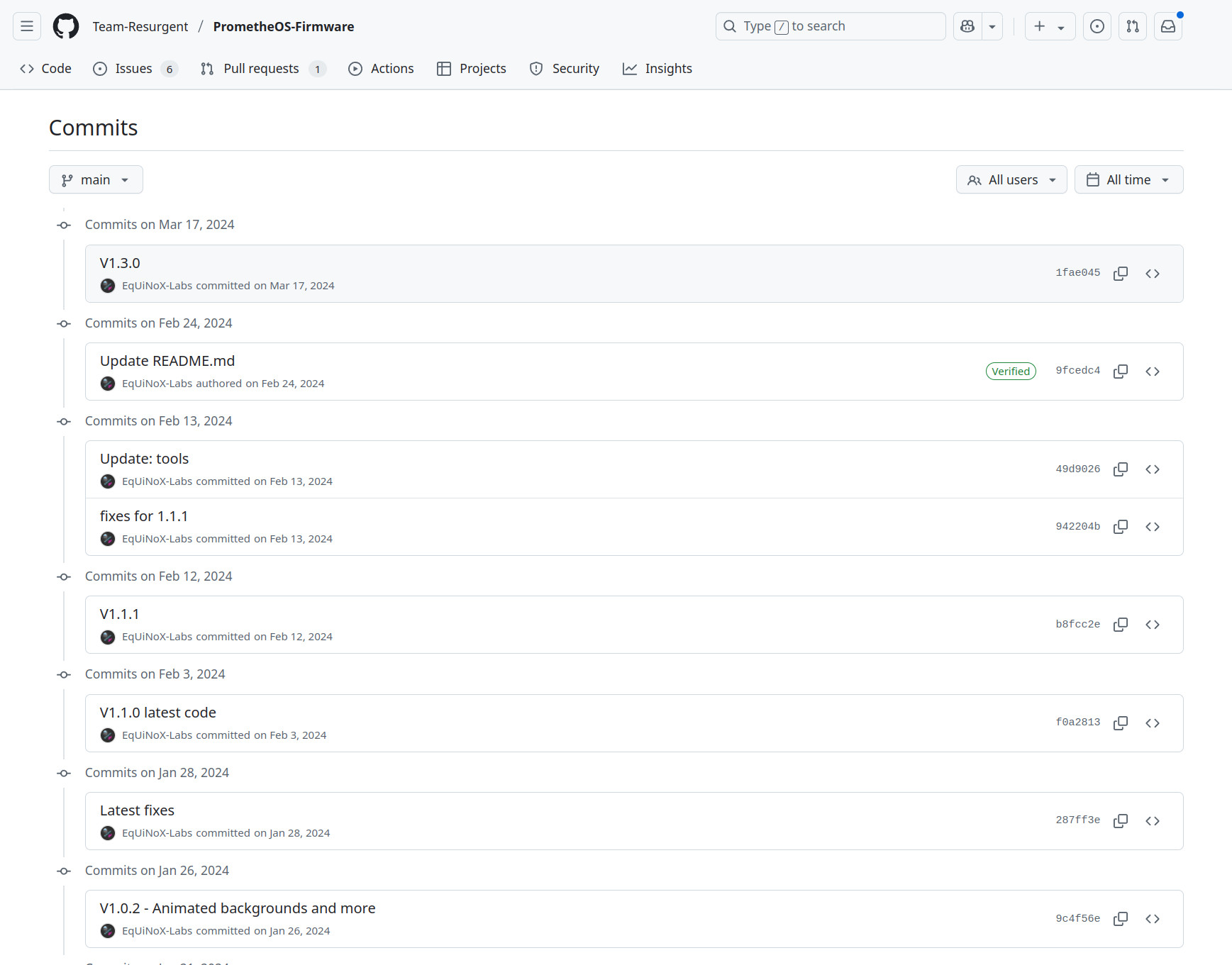1232x965 pixels.
Task: Switch to the Issues tab
Action: 135,69
